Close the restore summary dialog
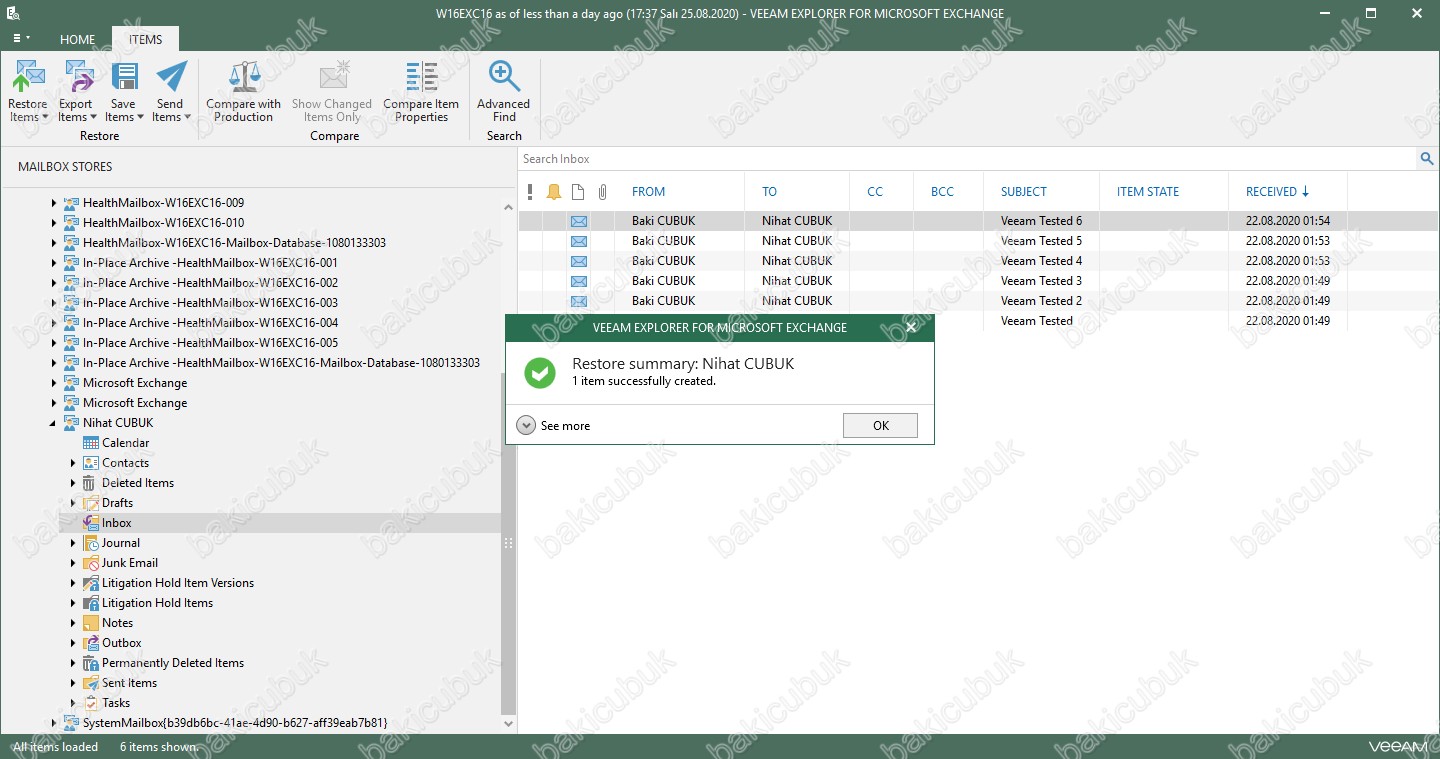Screen dimensions: 1440x759 tap(911, 327)
